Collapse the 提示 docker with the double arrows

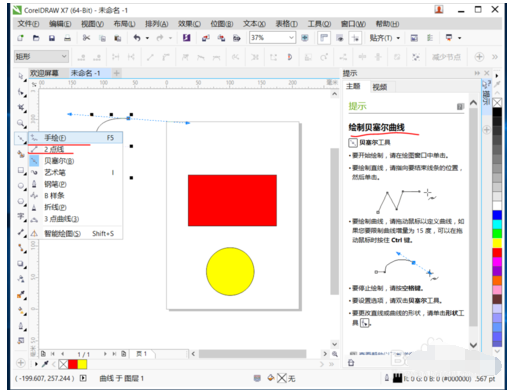pos(477,73)
